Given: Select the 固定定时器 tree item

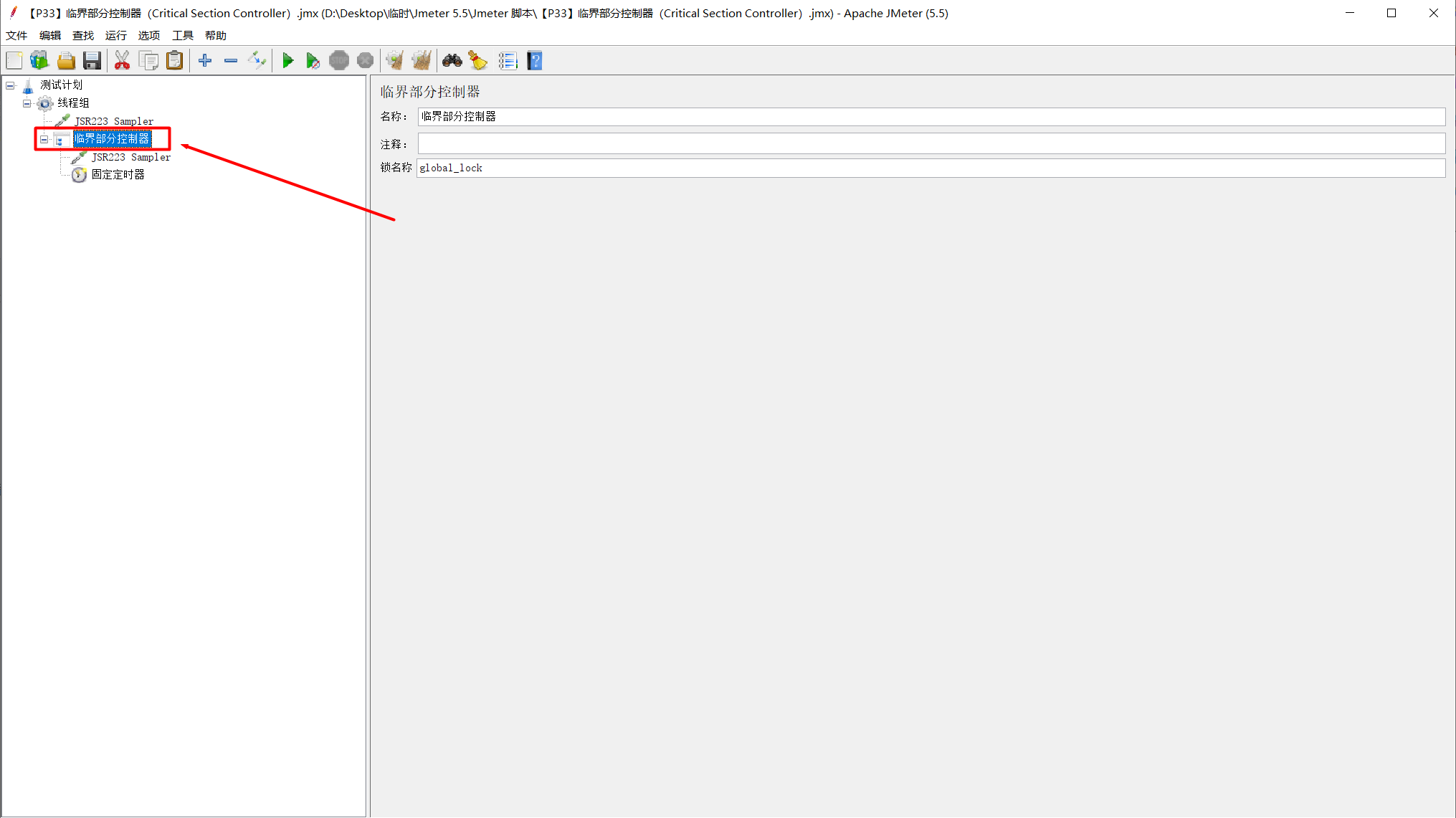Looking at the screenshot, I should coord(118,174).
